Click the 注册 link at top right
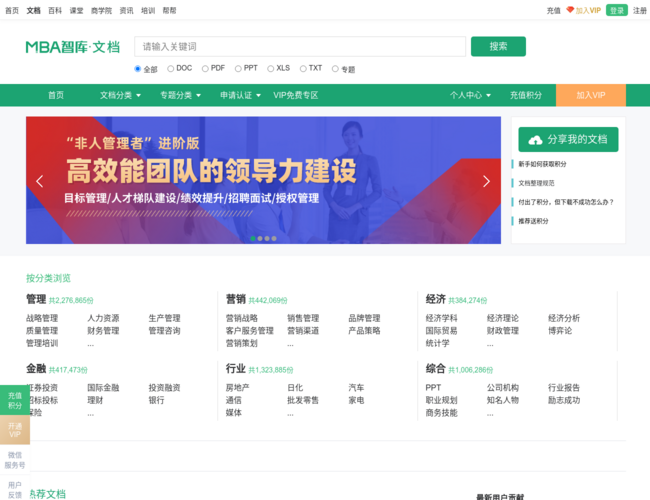 coord(640,10)
